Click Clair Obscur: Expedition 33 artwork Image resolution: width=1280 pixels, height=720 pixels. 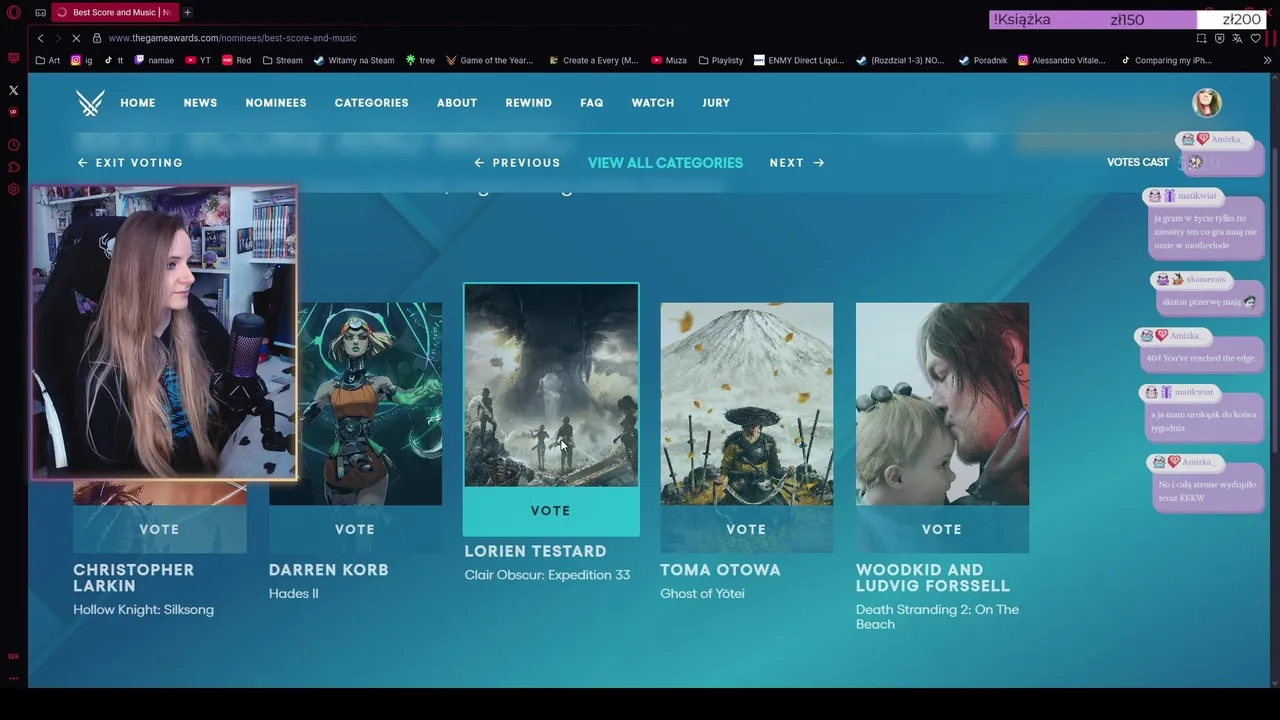pyautogui.click(x=551, y=386)
